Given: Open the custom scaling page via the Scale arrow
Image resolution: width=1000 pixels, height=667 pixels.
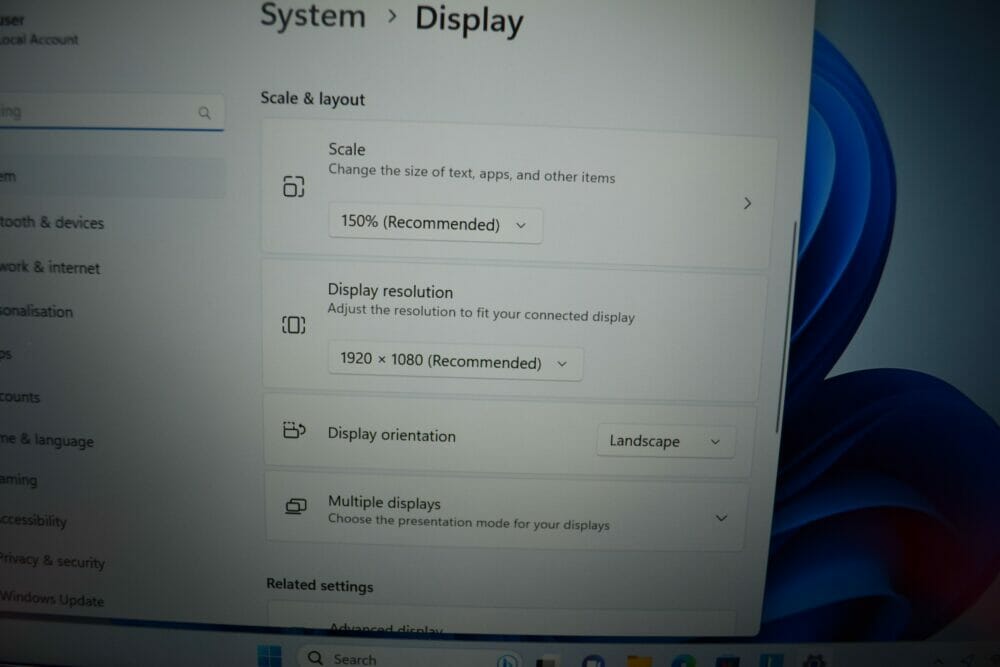Looking at the screenshot, I should pos(747,203).
